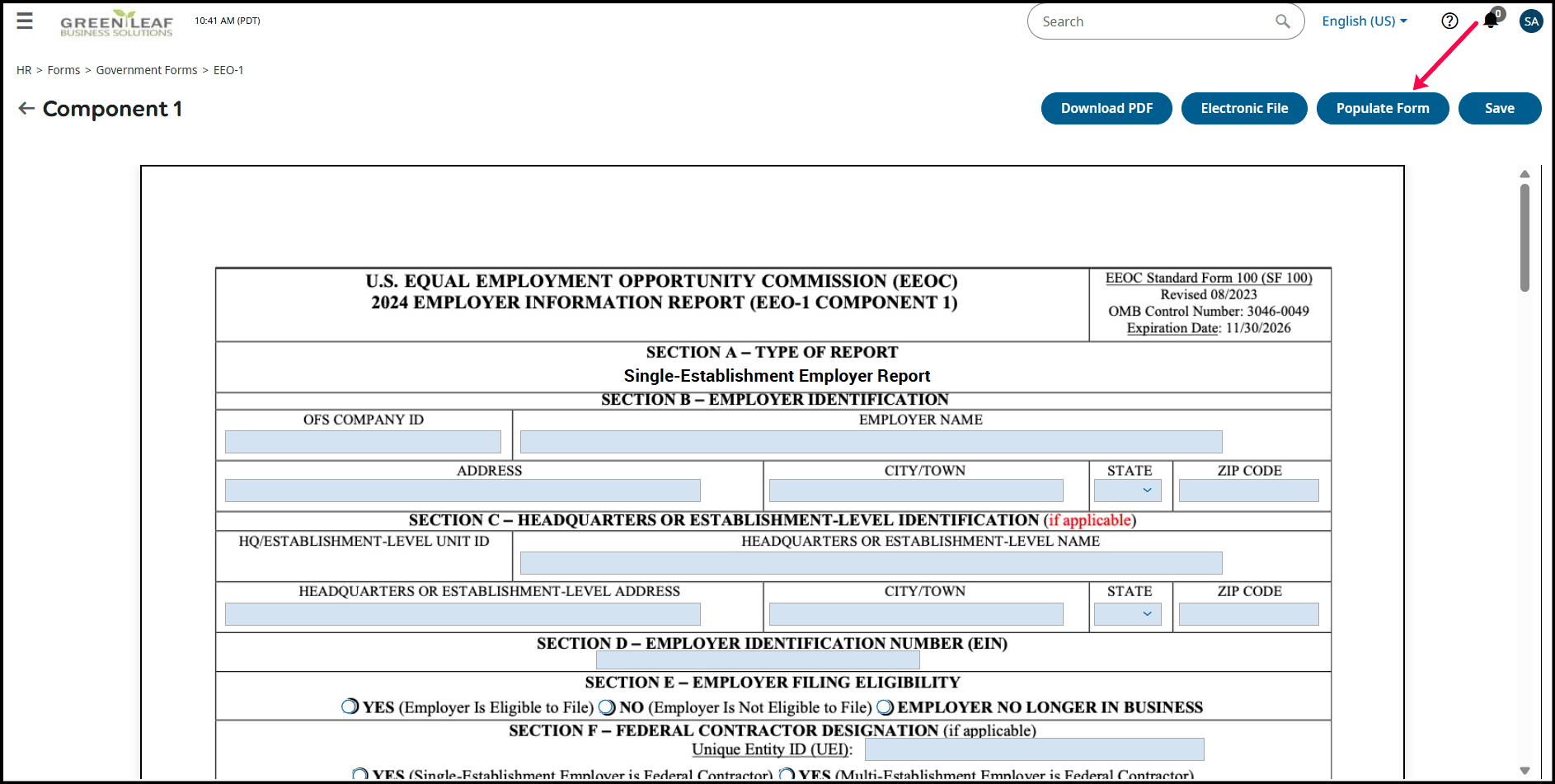Click the "OMB Control Number: 3046-0049" text
Image resolution: width=1555 pixels, height=784 pixels.
tap(1209, 311)
